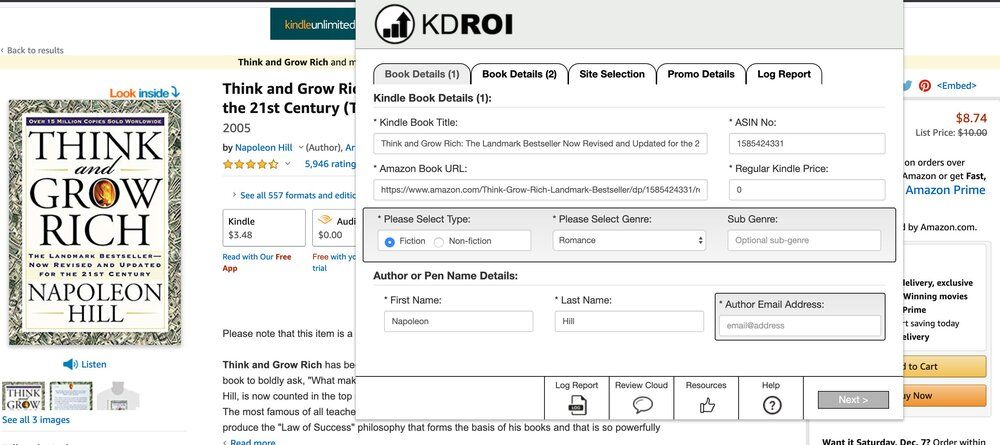The width and height of the screenshot is (1000, 445).
Task: Click the Amazon Book URL field
Action: [541, 189]
